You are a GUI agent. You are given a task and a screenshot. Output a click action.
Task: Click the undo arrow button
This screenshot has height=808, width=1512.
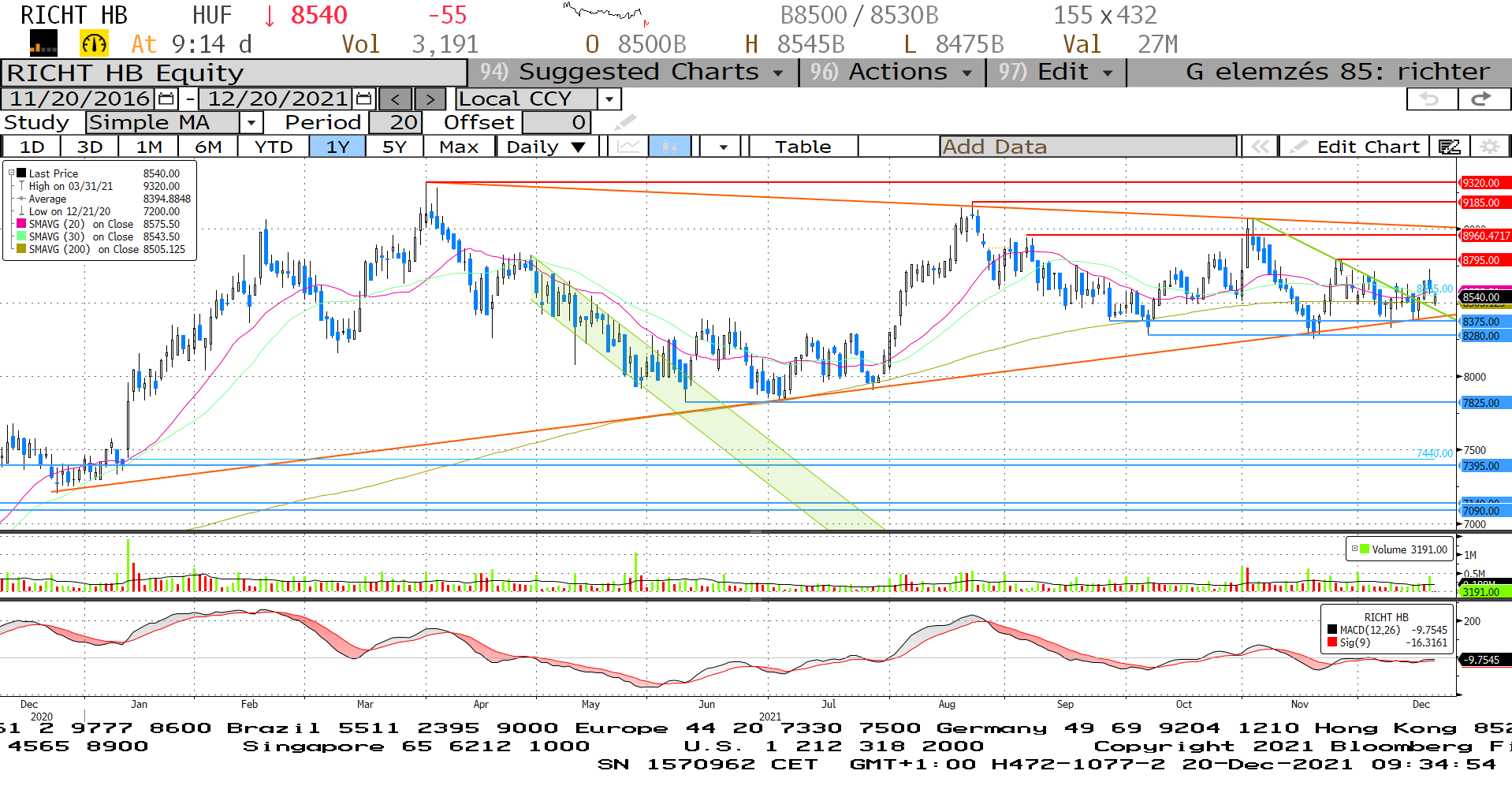pyautogui.click(x=1432, y=99)
